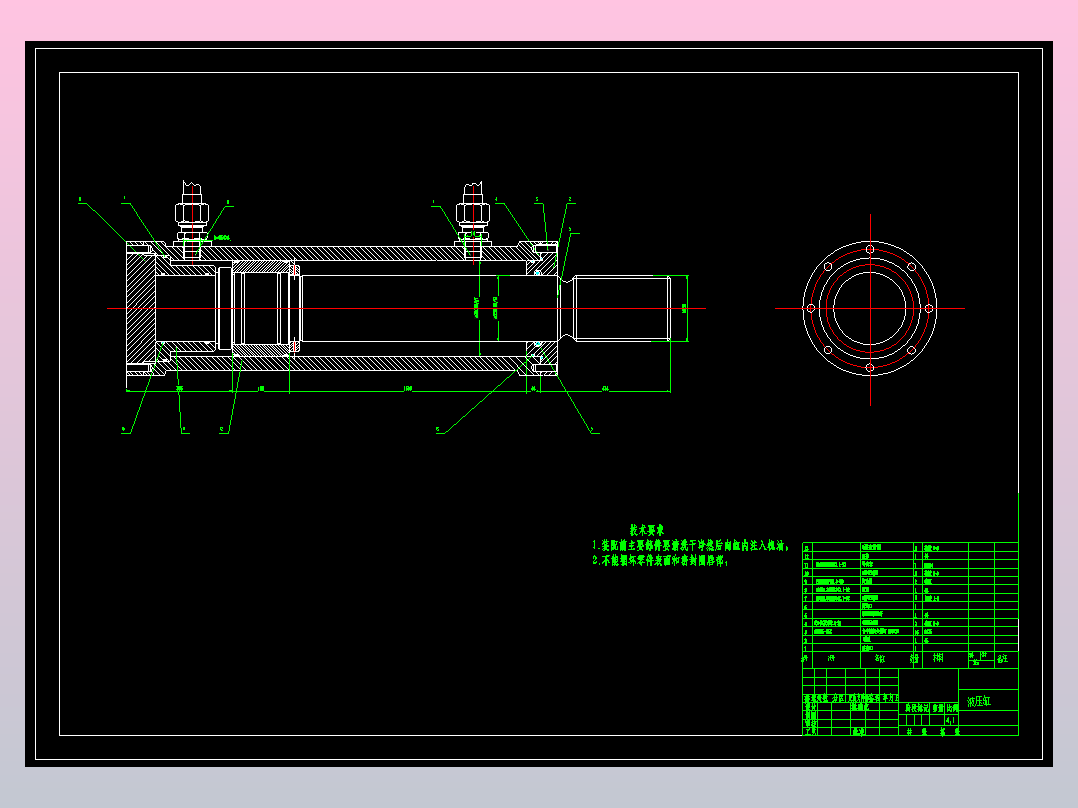This screenshot has width=1078, height=808.
Task: Pick the lower-left bolt hole on flange view
Action: point(828,350)
